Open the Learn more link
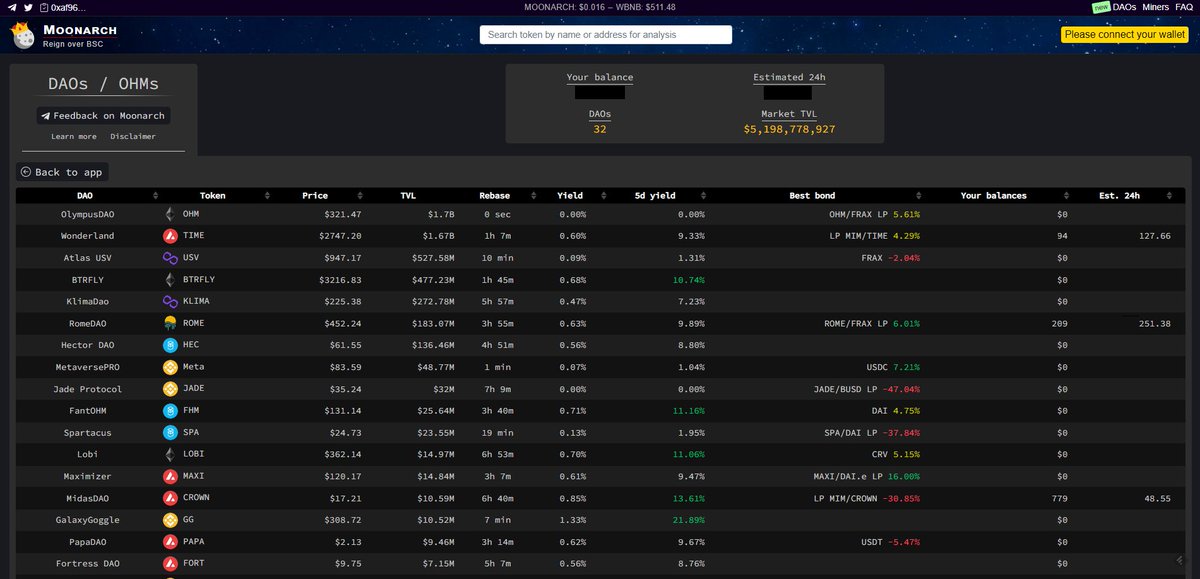Image resolution: width=1200 pixels, height=579 pixels. click(x=74, y=136)
